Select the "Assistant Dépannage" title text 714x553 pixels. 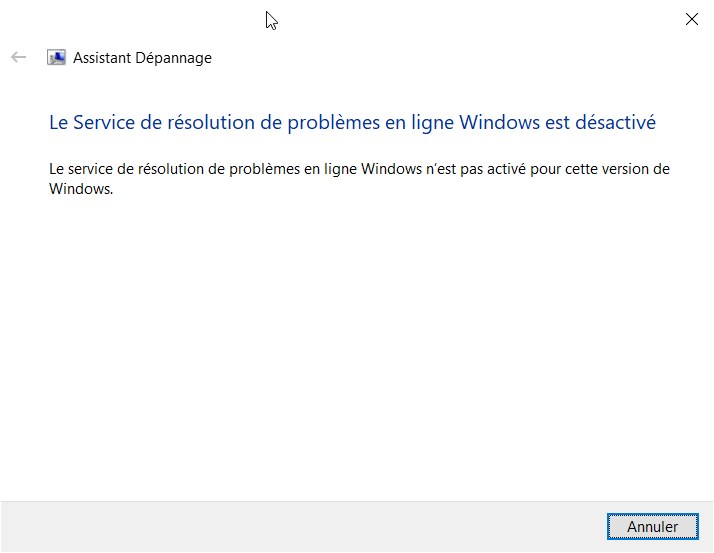point(142,58)
